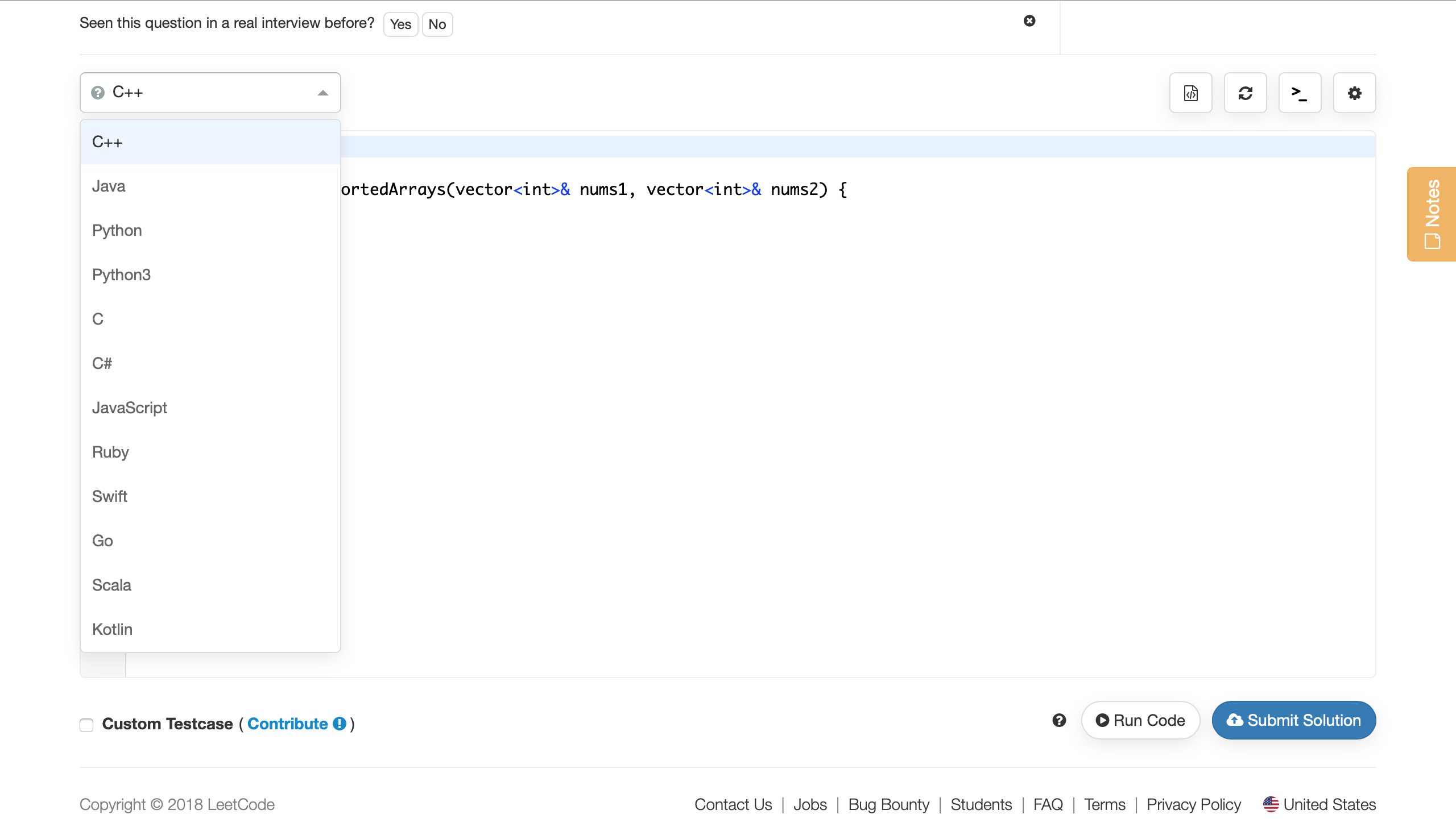Image resolution: width=1456 pixels, height=839 pixels.
Task: Click in the code editor on nums2
Action: click(794, 189)
